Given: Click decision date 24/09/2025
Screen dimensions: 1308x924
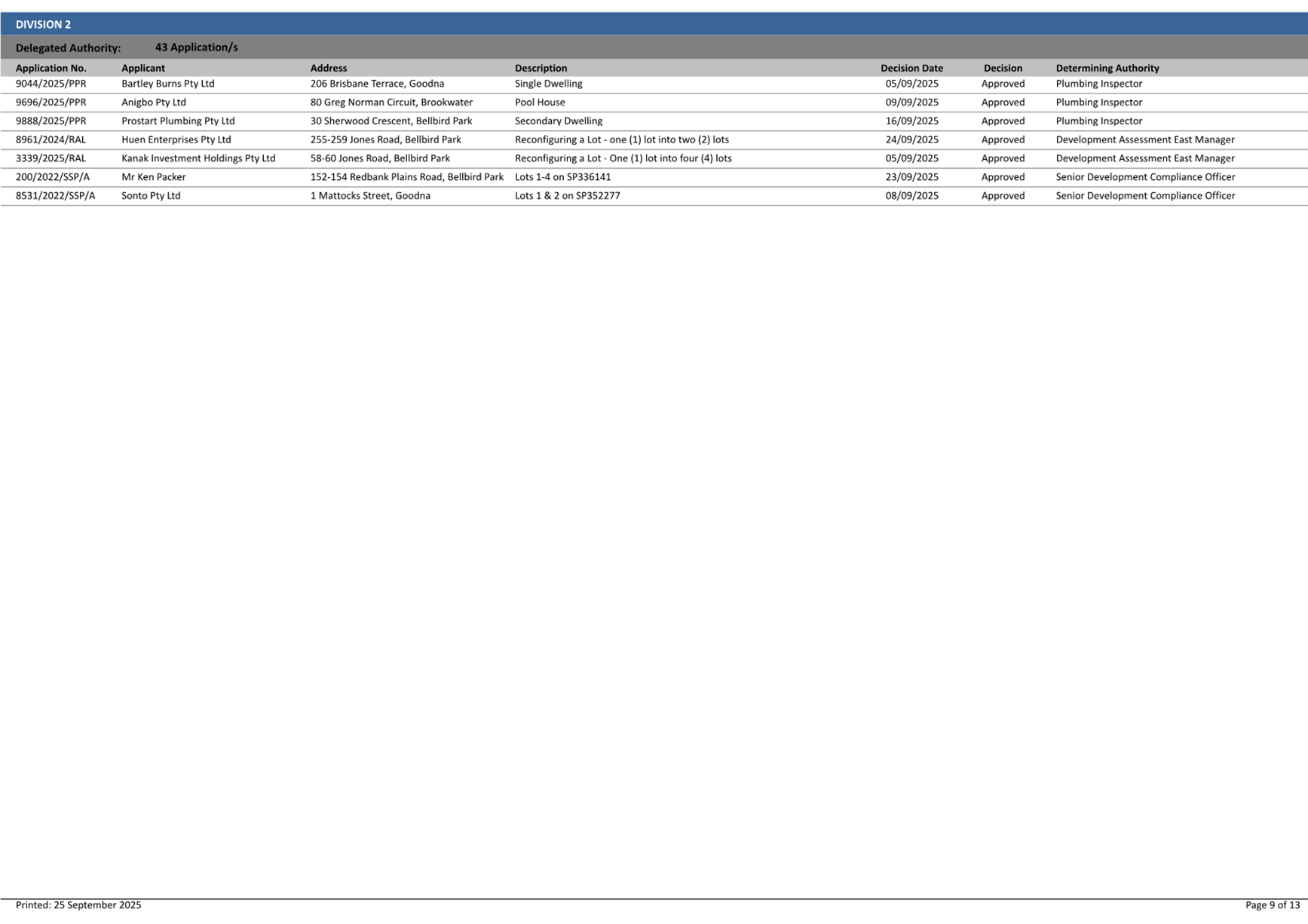Looking at the screenshot, I should pyautogui.click(x=911, y=139).
